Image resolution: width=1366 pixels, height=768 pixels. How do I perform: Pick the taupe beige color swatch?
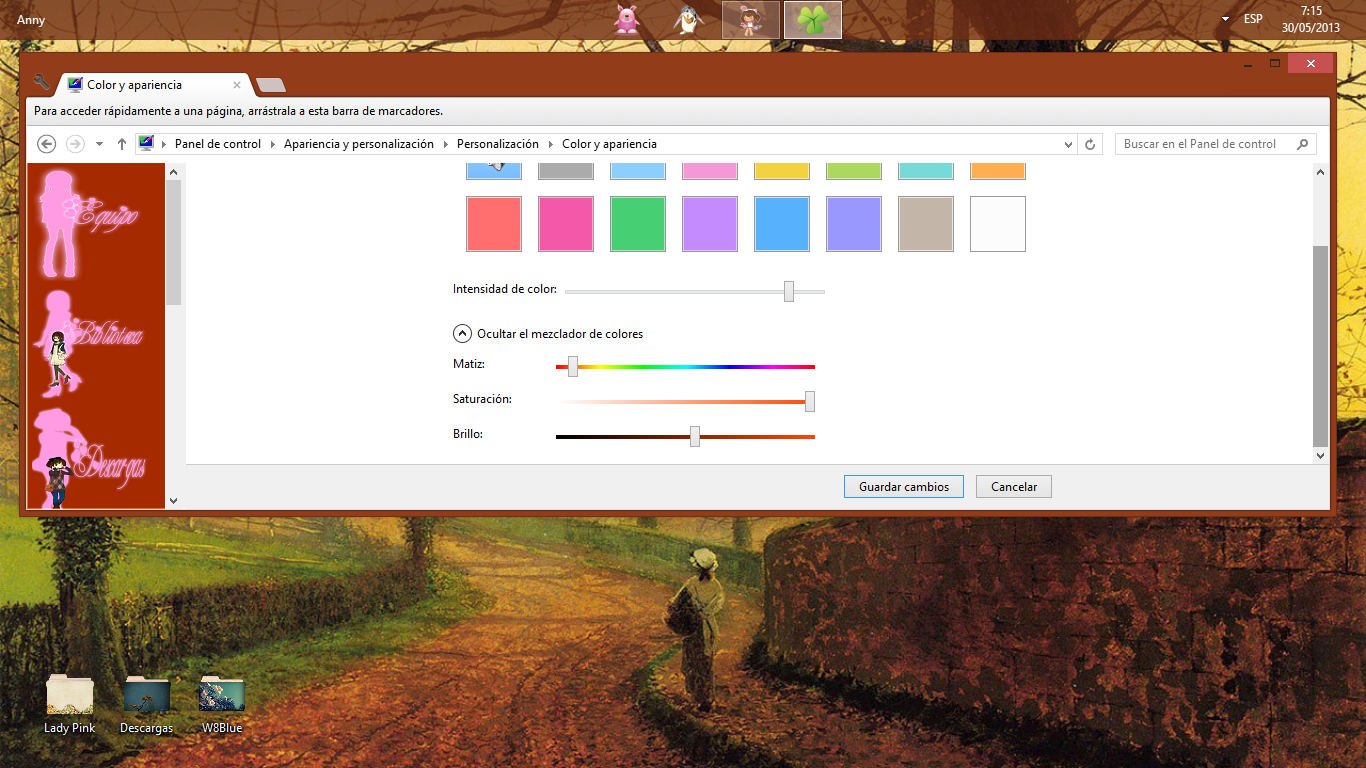click(926, 224)
